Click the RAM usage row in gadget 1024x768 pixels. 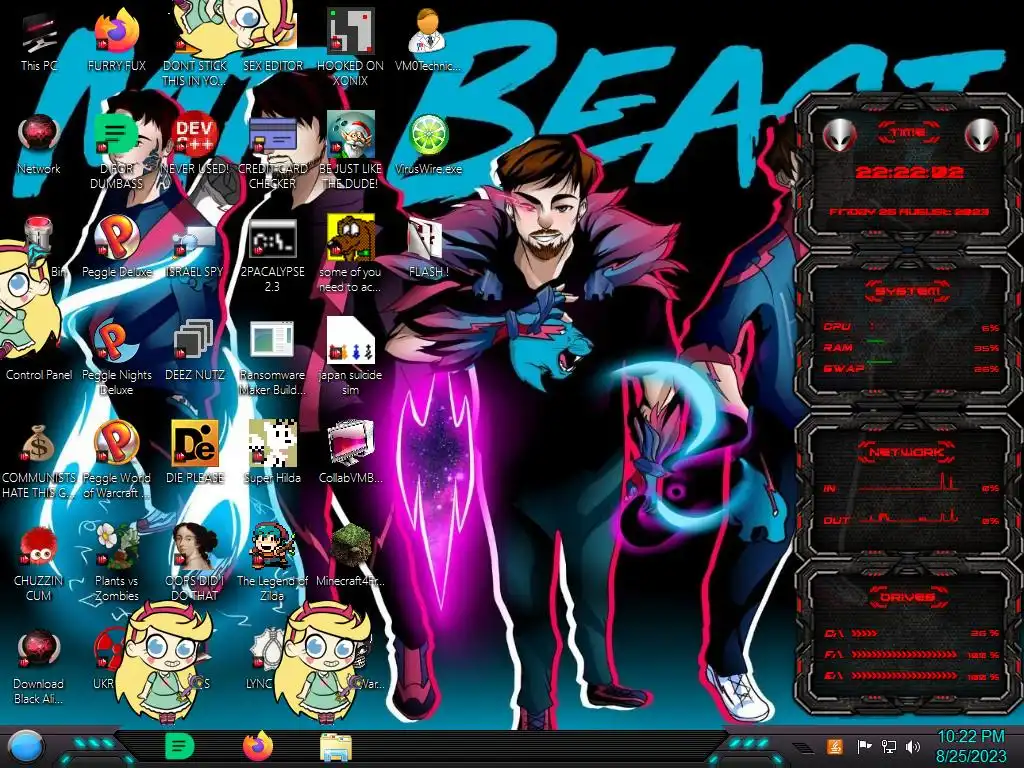coord(911,348)
